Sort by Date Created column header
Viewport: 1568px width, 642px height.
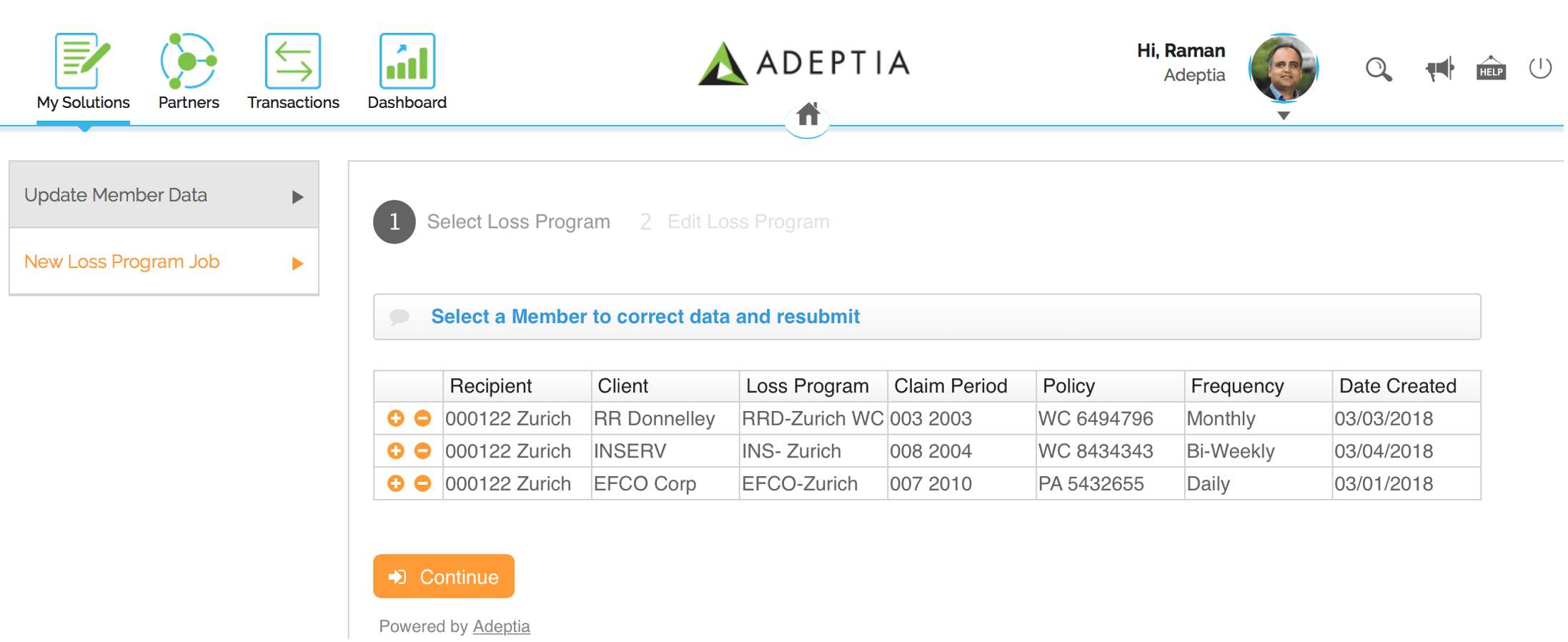[1397, 386]
